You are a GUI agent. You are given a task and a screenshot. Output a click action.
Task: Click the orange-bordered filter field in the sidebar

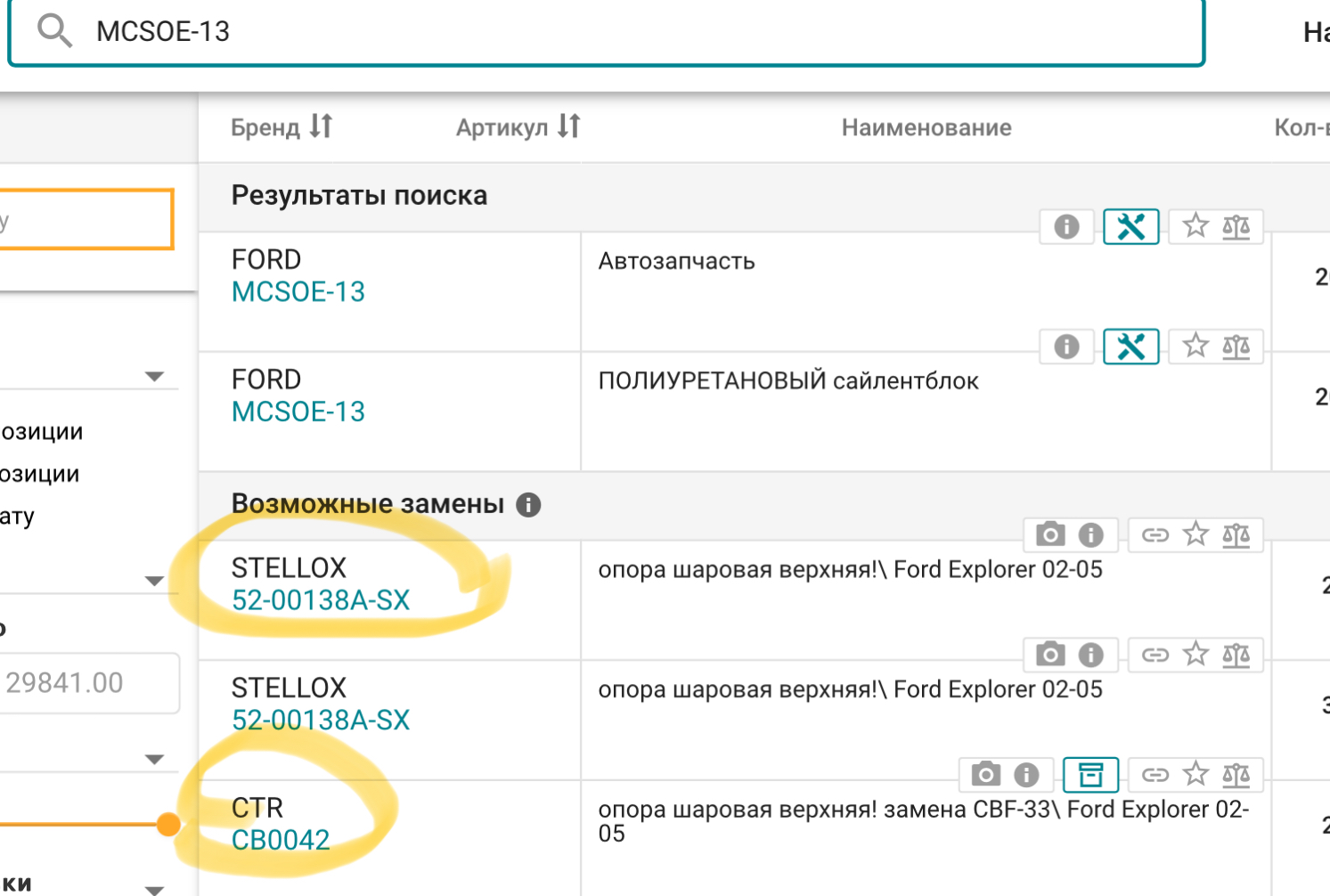click(86, 219)
